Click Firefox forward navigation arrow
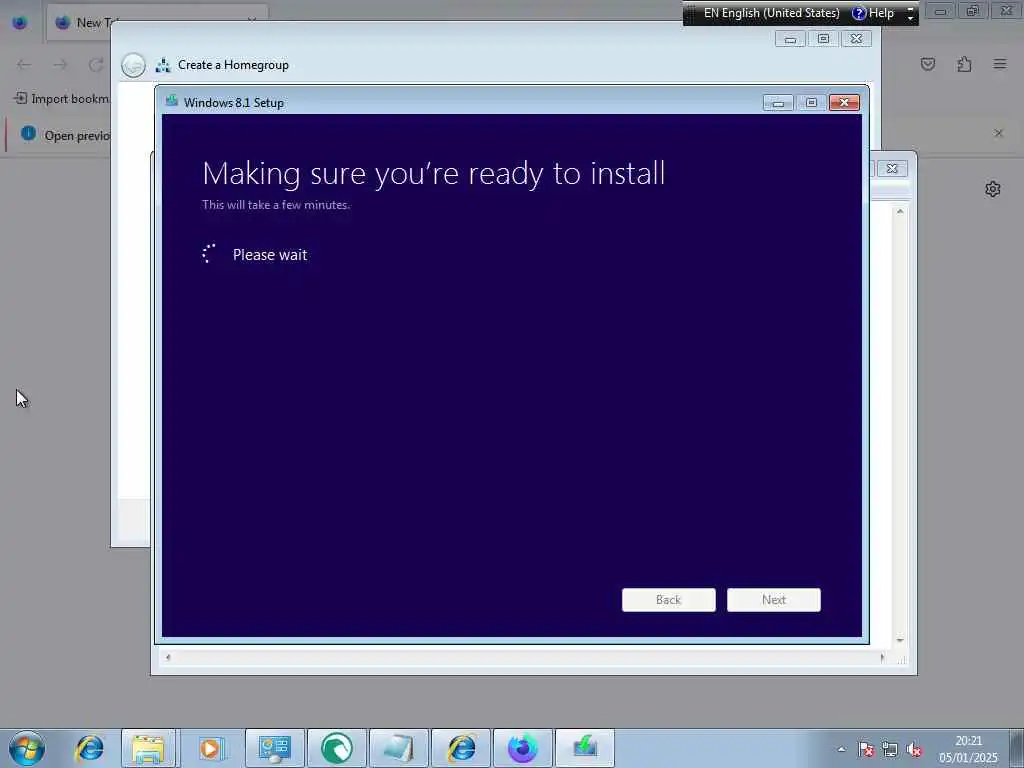 pos(60,64)
